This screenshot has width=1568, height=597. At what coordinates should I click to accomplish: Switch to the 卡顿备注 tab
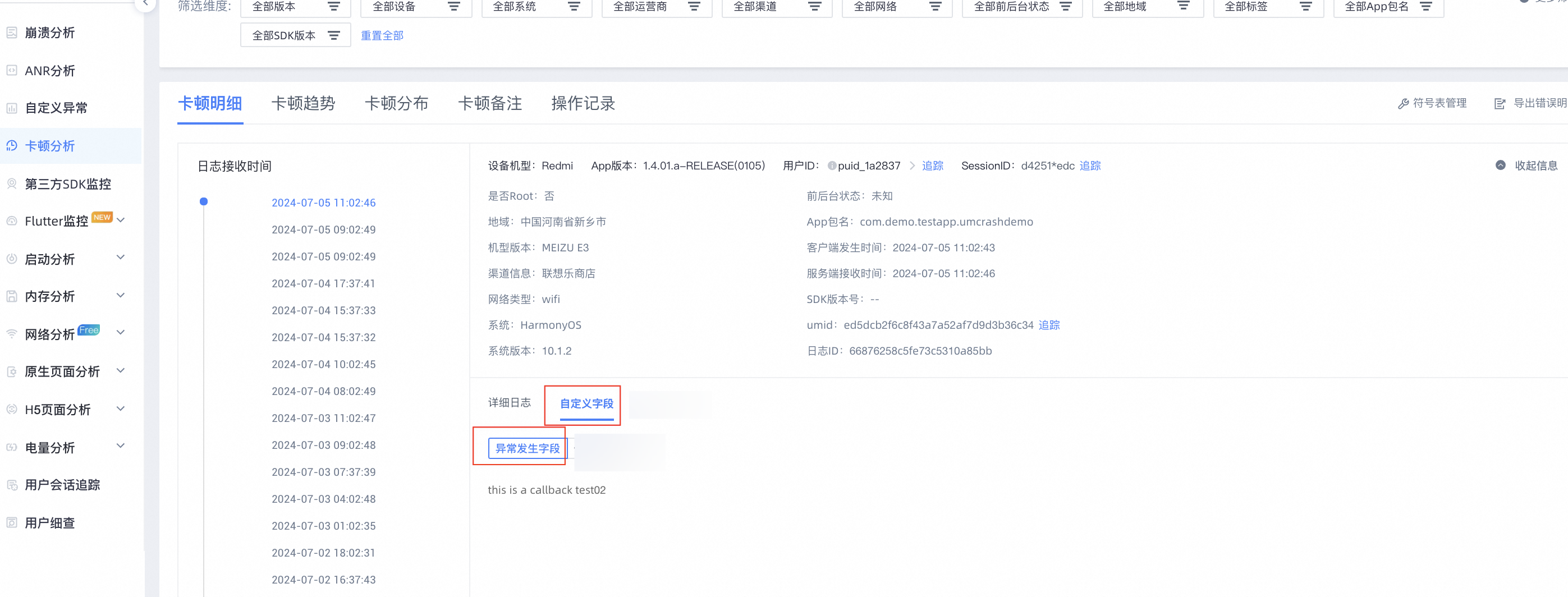click(490, 103)
